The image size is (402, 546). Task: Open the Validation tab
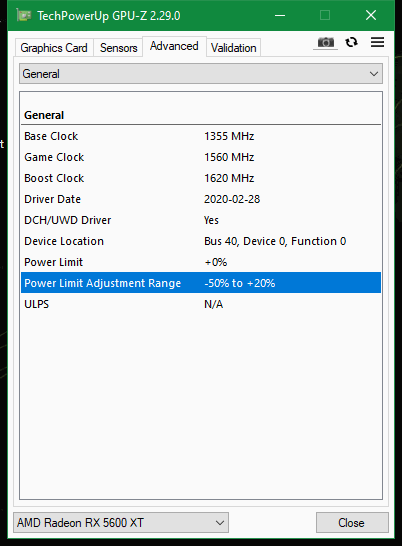(233, 48)
